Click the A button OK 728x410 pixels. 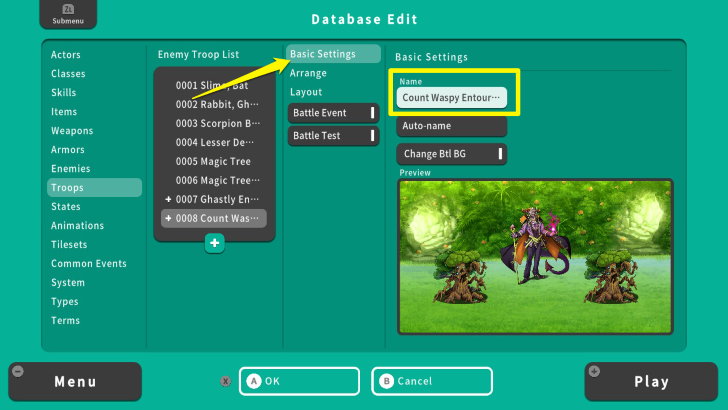coord(299,381)
